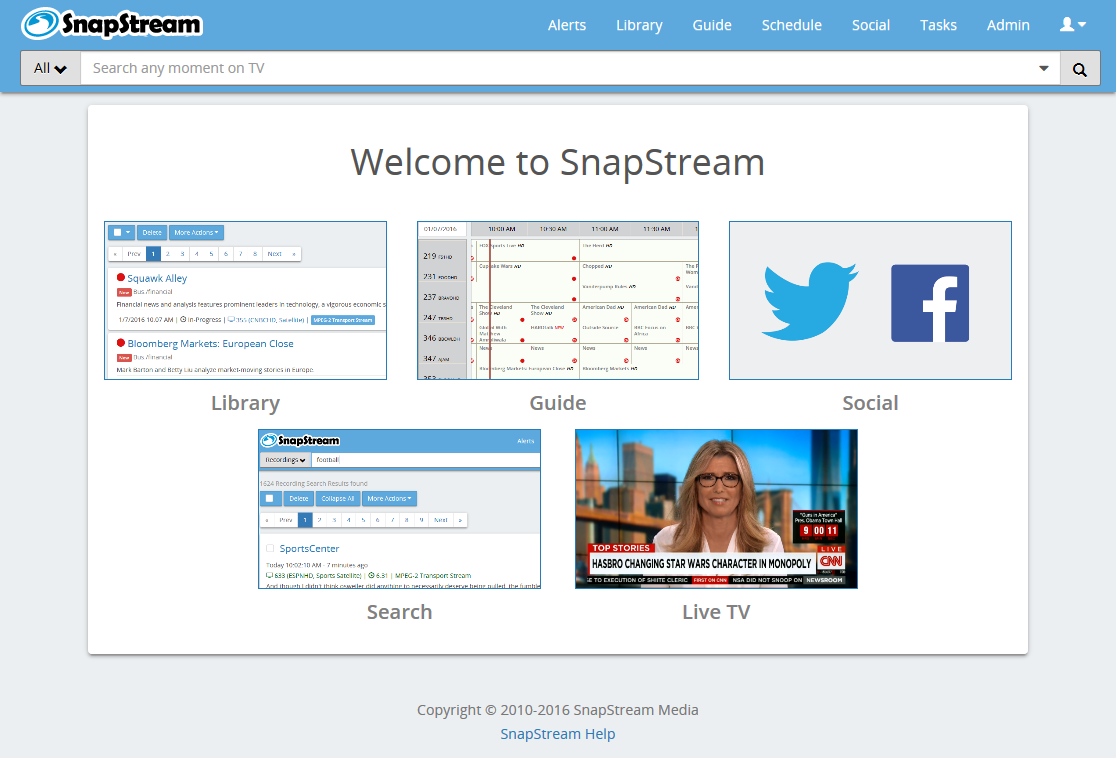The width and height of the screenshot is (1116, 758).
Task: Open the Tasks navigation item
Action: click(938, 25)
